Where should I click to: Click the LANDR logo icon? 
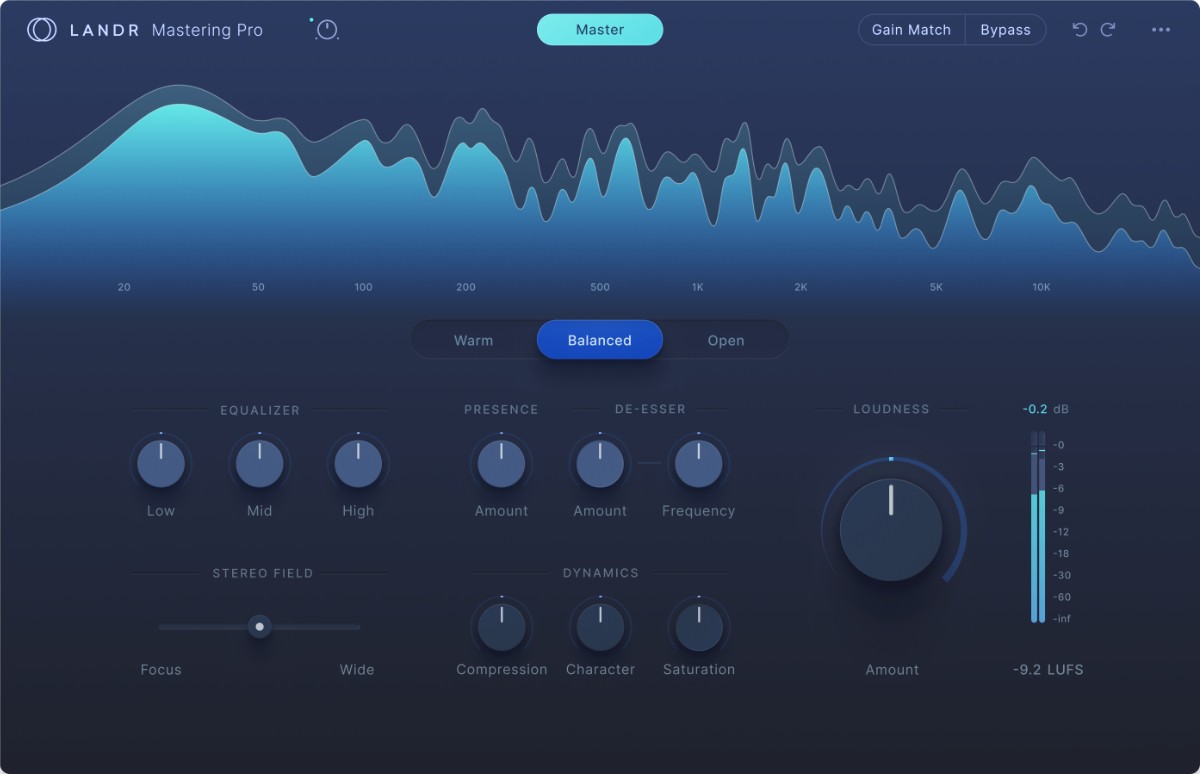tap(40, 29)
